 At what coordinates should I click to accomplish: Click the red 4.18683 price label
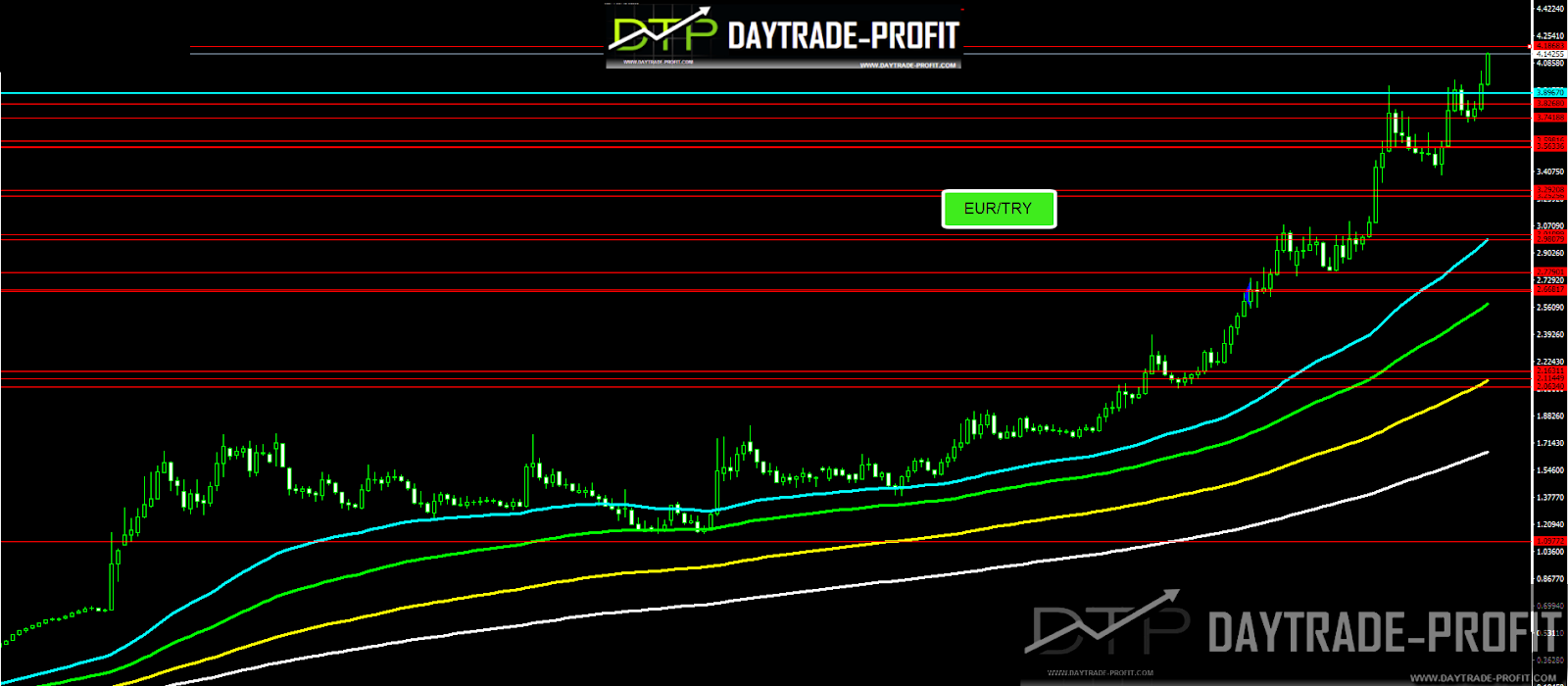tap(1549, 46)
